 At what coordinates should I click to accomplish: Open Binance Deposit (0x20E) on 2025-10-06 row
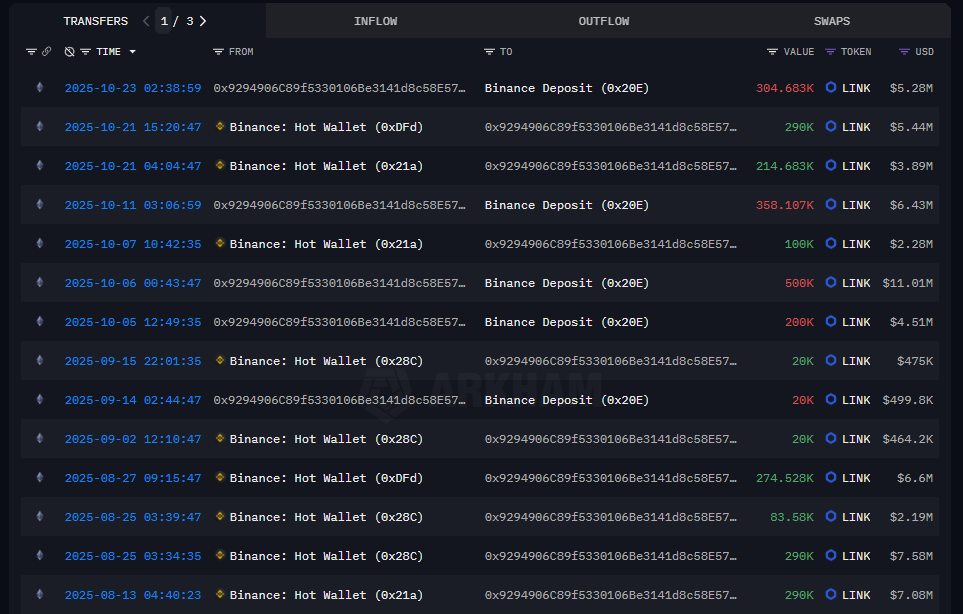click(x=566, y=283)
